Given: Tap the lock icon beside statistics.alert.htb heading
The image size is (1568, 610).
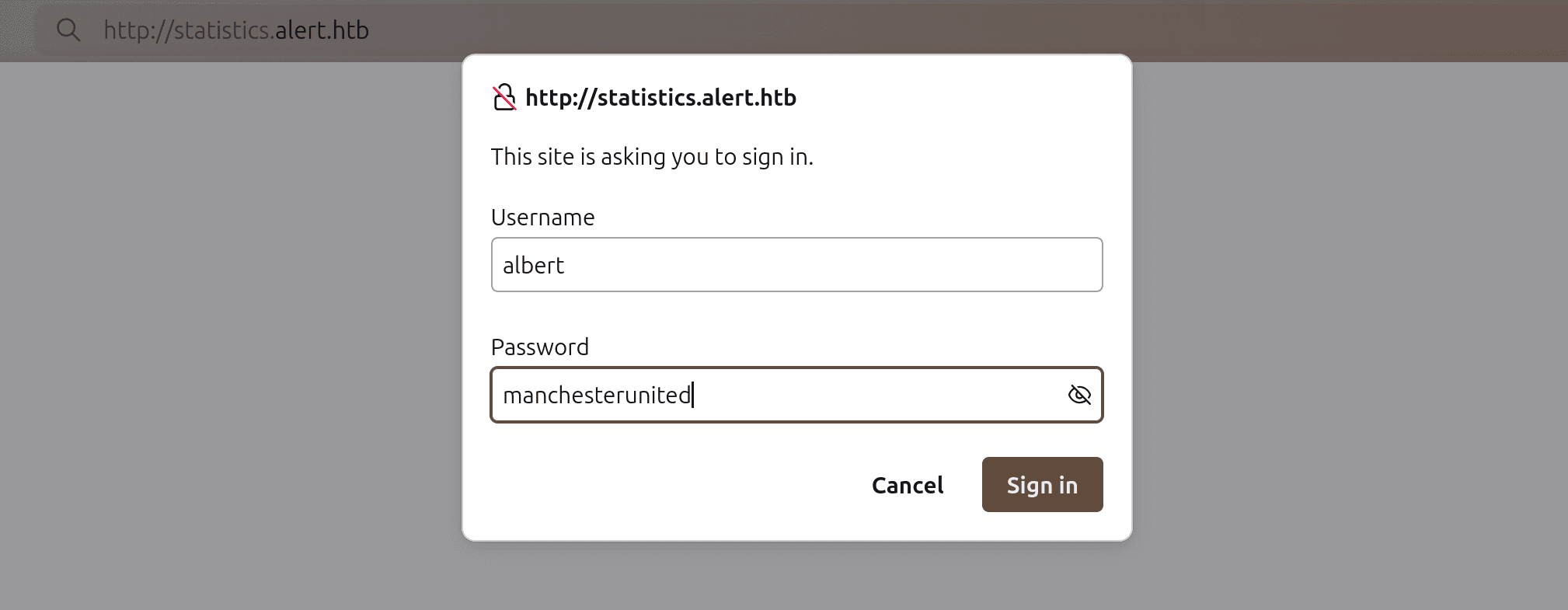Looking at the screenshot, I should (504, 96).
